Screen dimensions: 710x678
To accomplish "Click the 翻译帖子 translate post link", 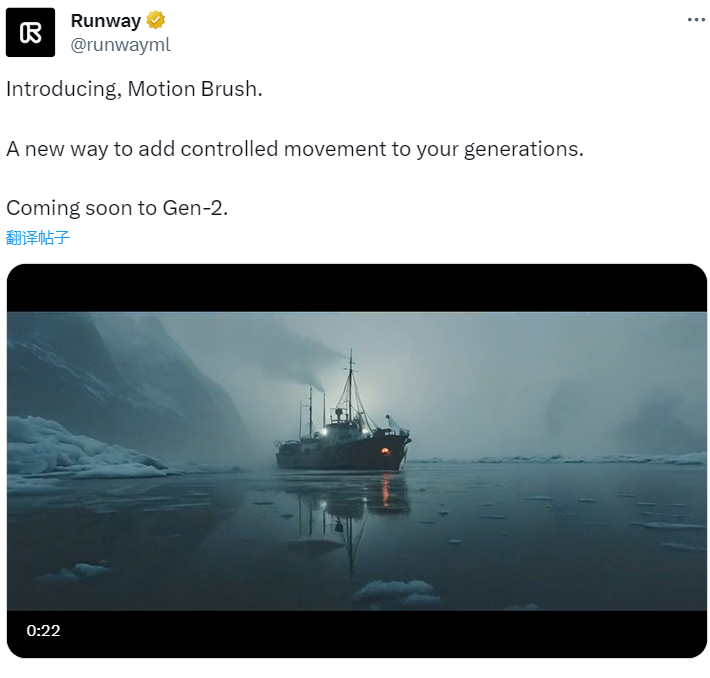I will coord(38,238).
